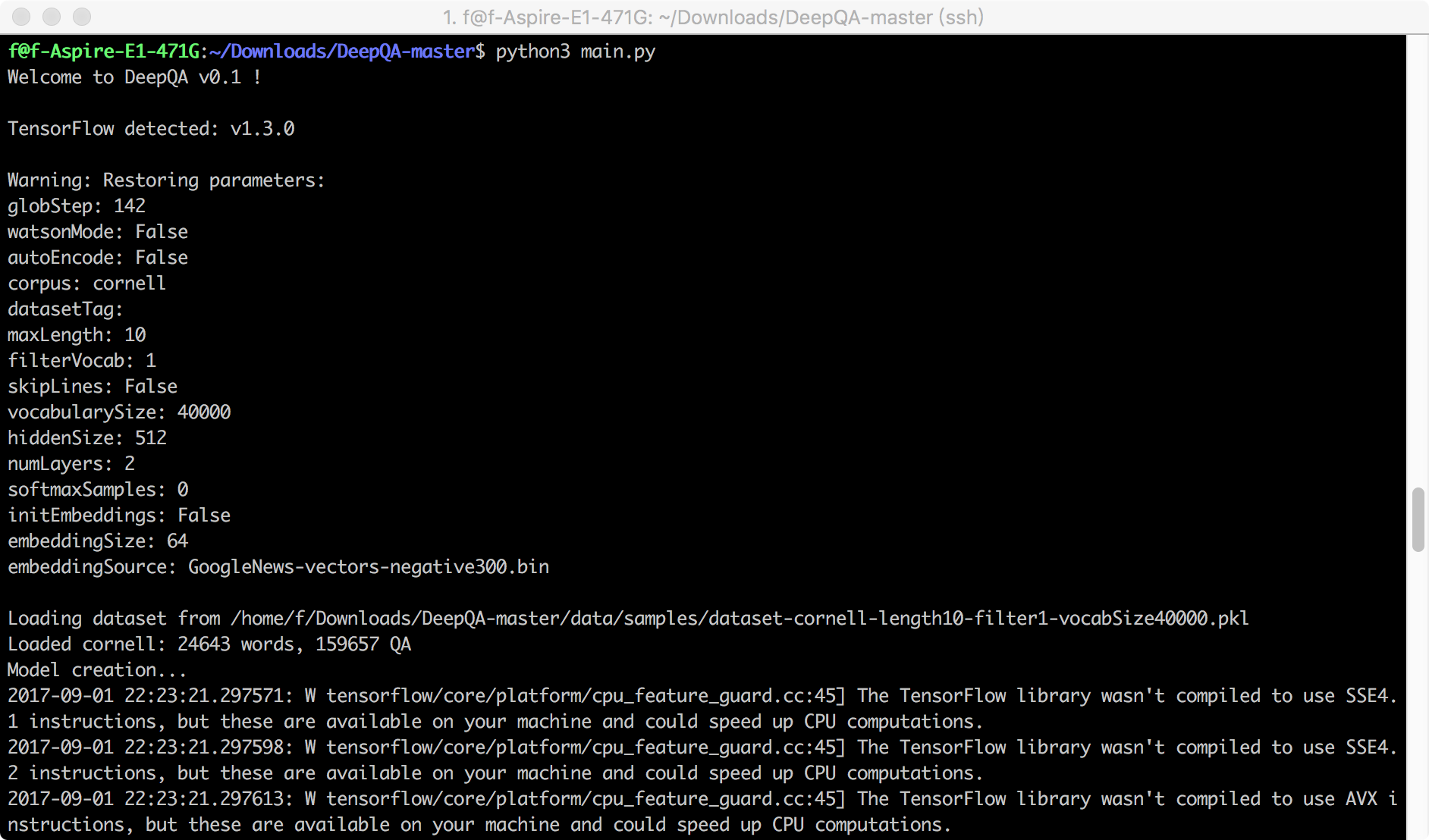Click the 'filterVocab: 1' line
Viewport: 1429px width, 840px height.
[82, 361]
